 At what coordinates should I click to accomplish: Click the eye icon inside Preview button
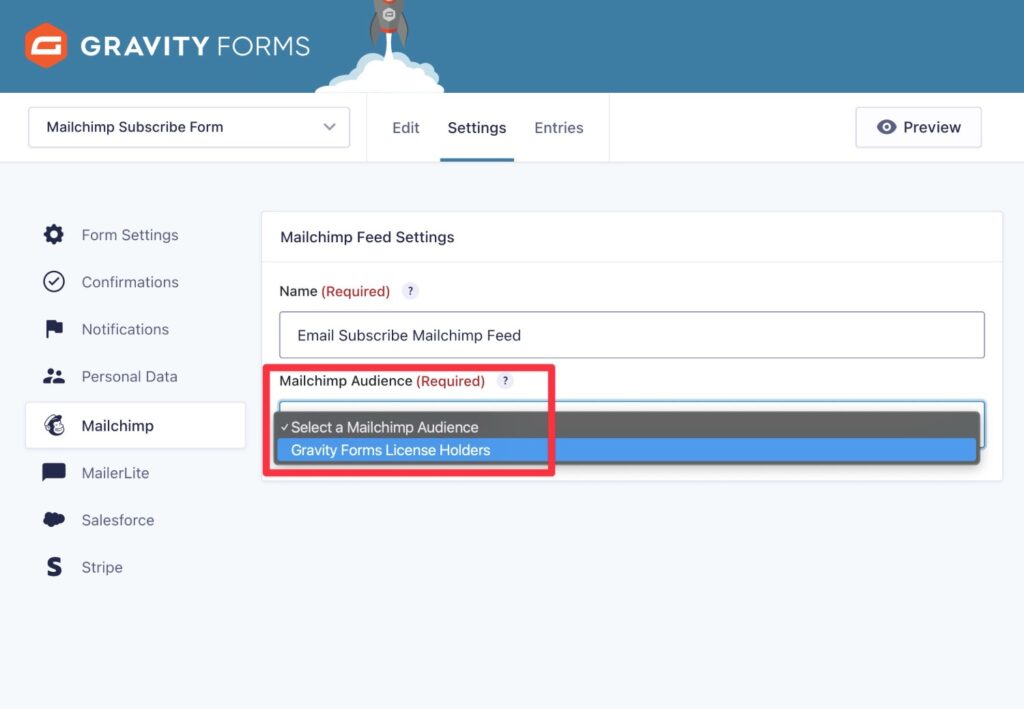pos(886,127)
